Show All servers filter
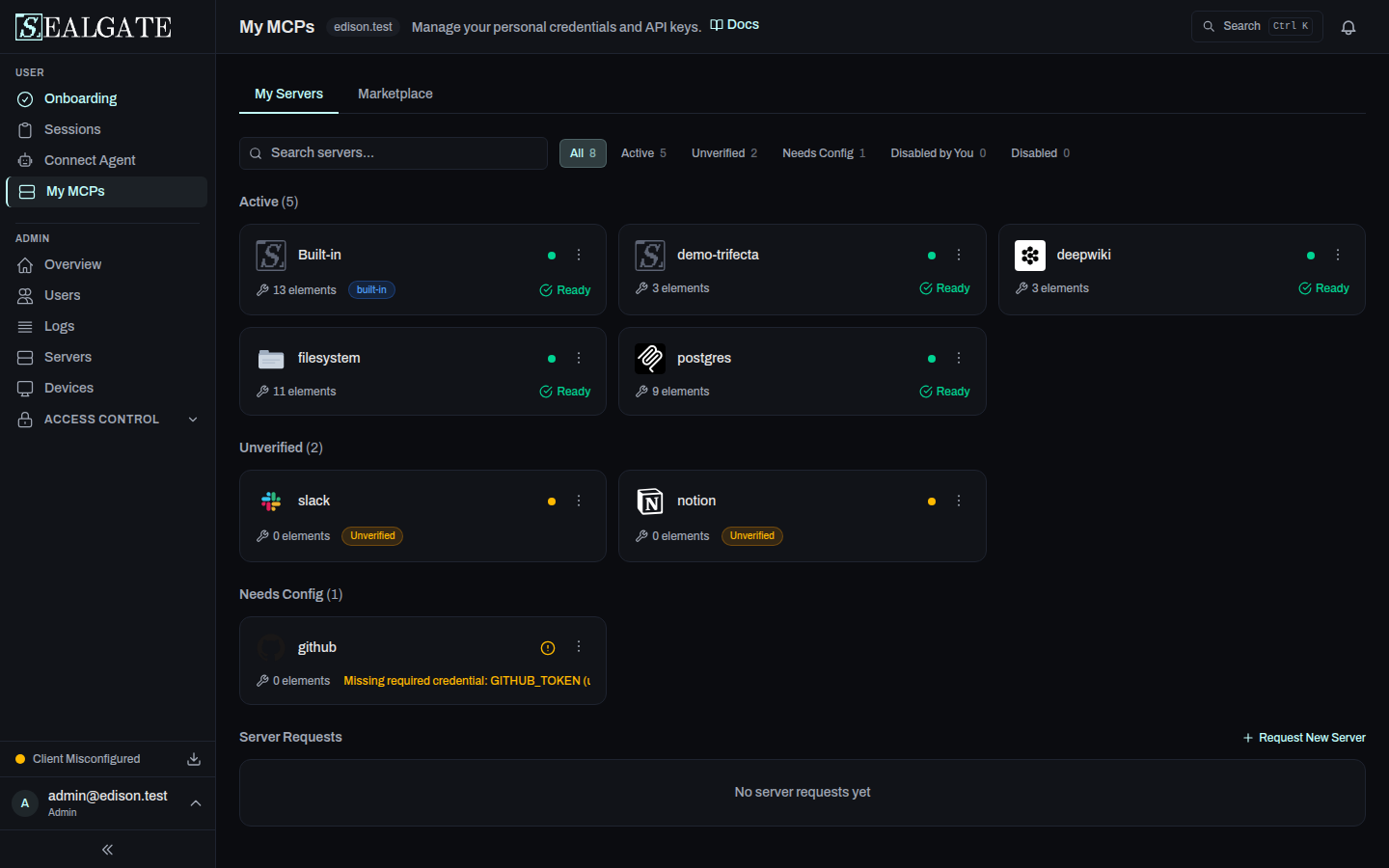The image size is (1389, 868). point(583,153)
